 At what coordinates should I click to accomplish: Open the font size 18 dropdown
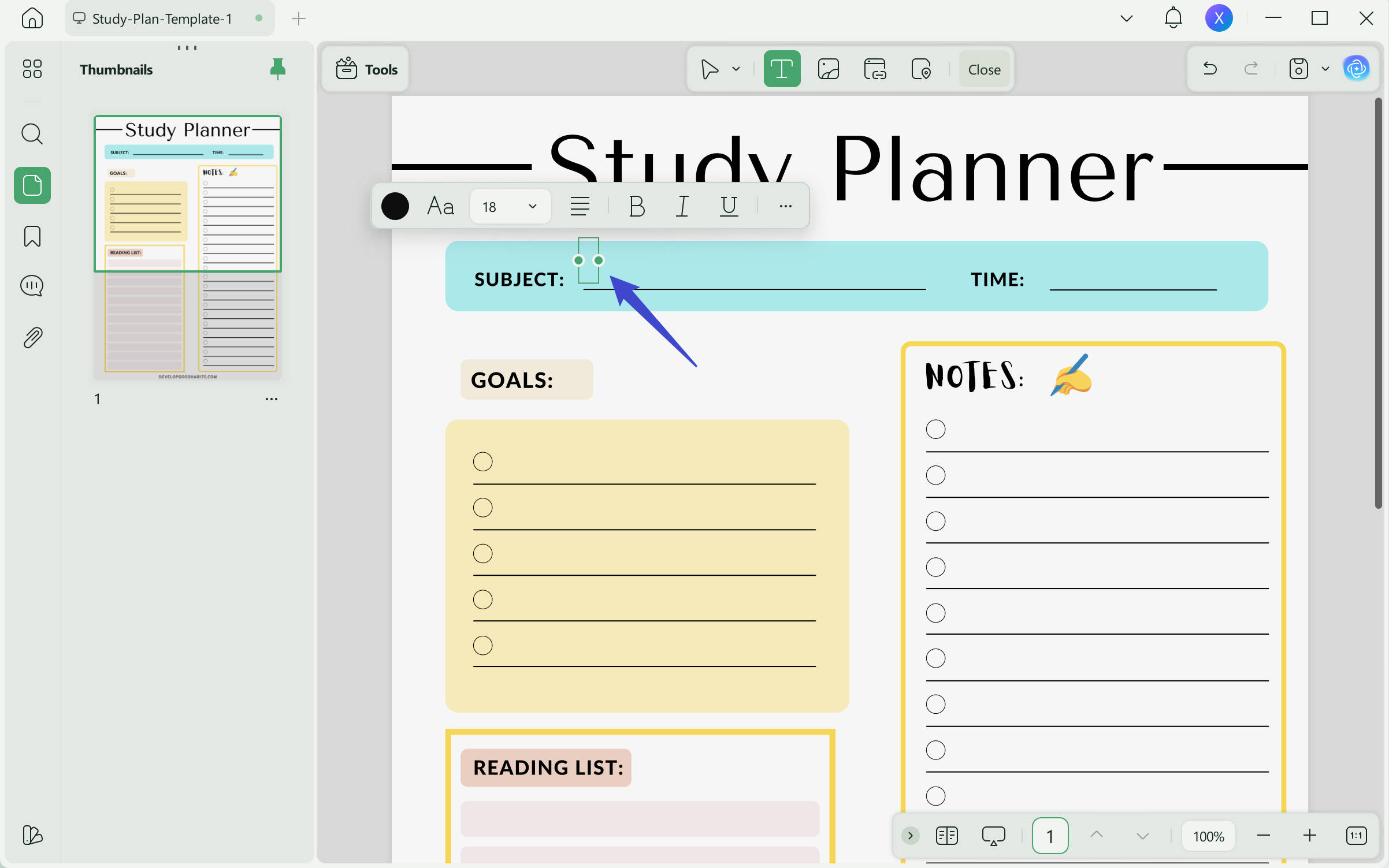[x=511, y=206]
